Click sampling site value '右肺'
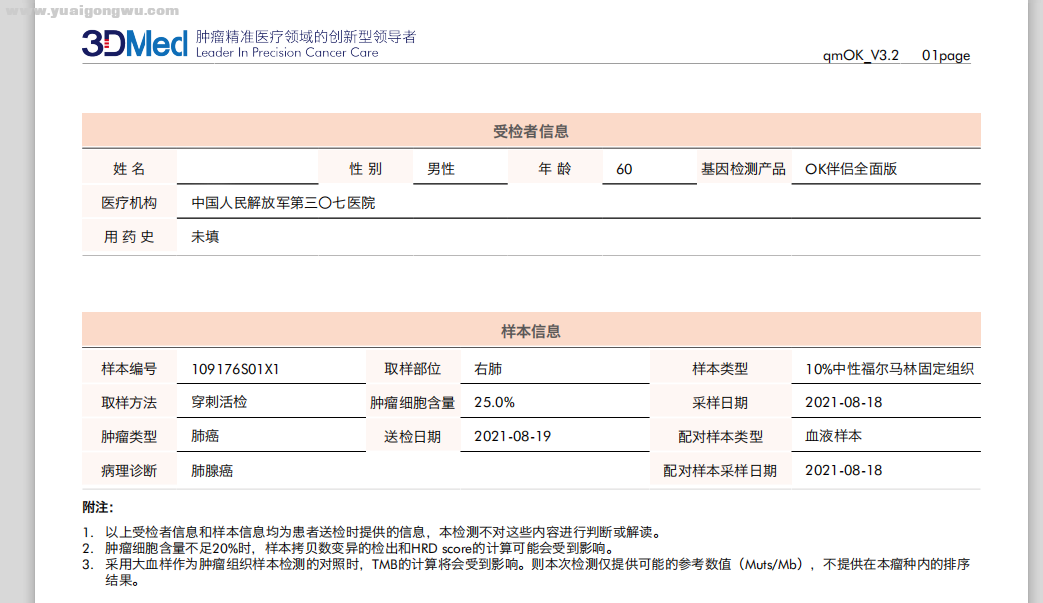1043x603 pixels. coord(488,369)
